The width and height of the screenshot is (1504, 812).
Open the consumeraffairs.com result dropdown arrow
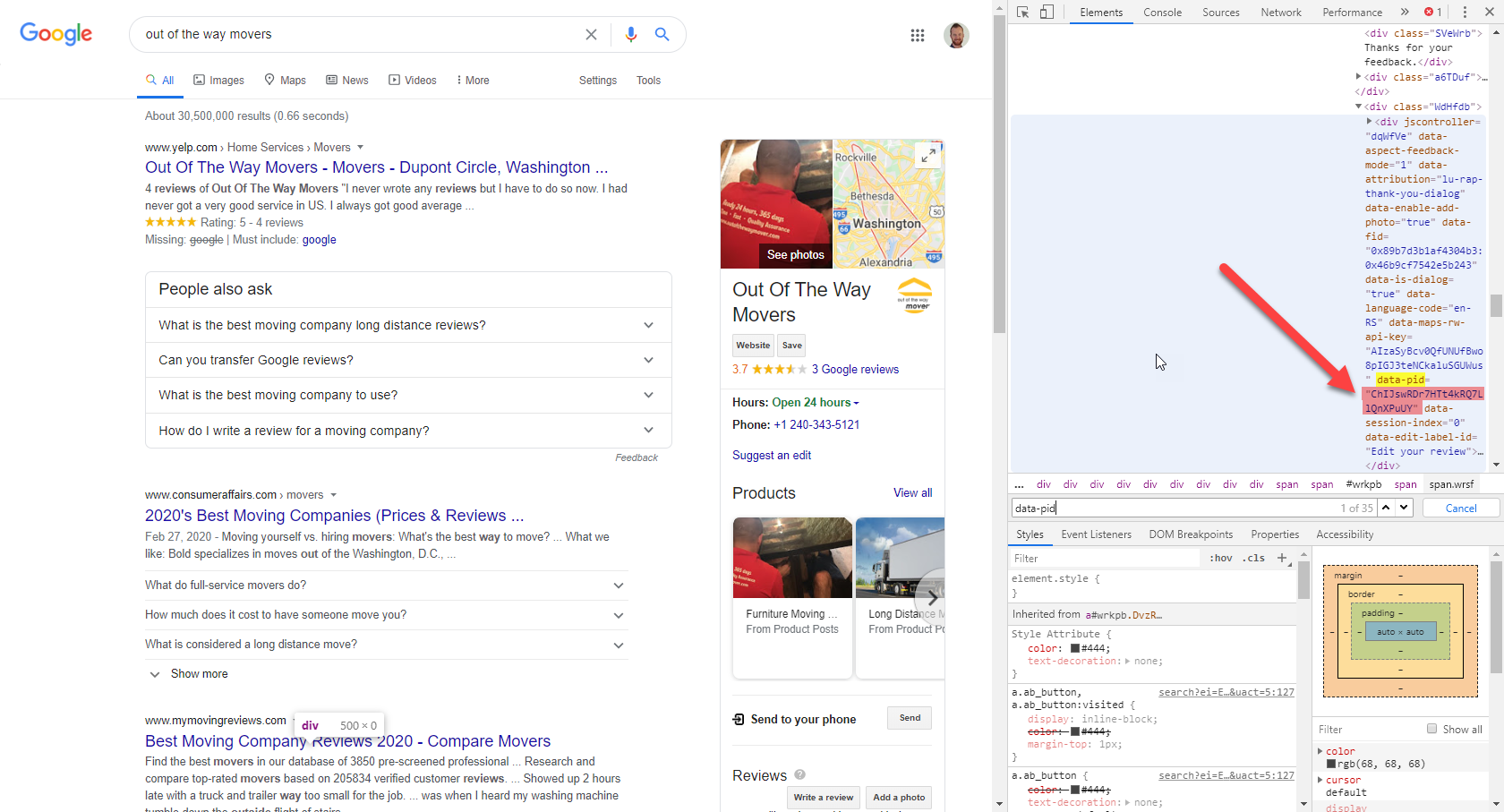[x=334, y=494]
